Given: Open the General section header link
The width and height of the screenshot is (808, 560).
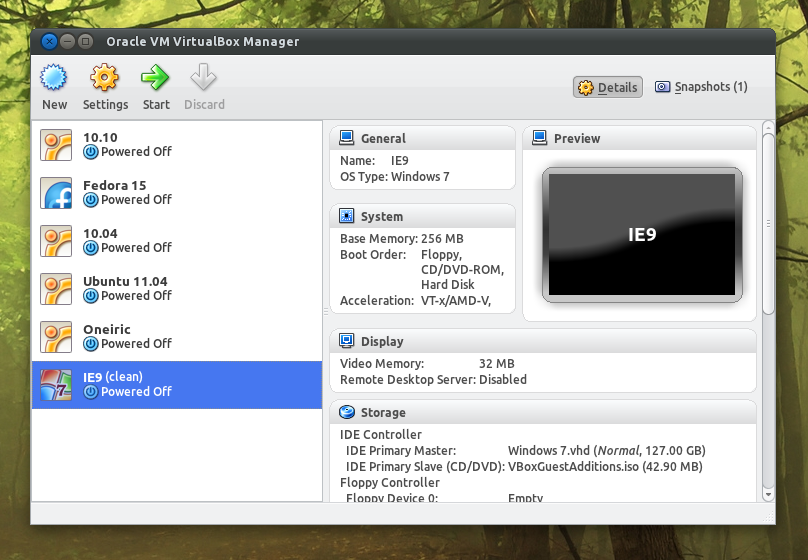Looking at the screenshot, I should click(383, 139).
